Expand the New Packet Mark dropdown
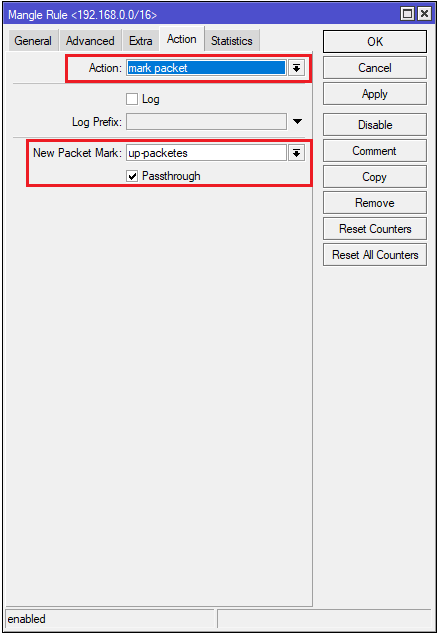 click(x=296, y=153)
